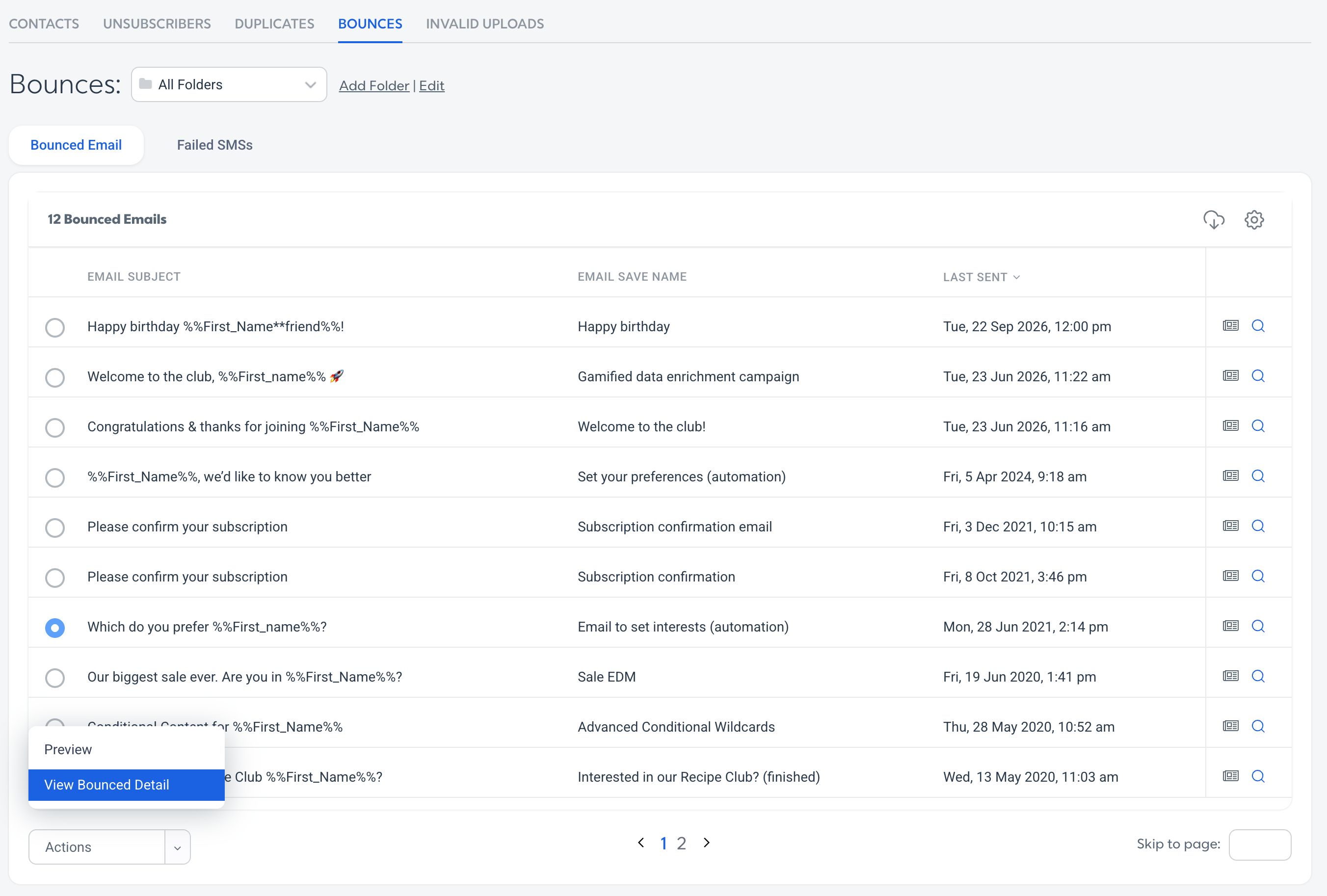The height and width of the screenshot is (896, 1327).
Task: Switch to the Contacts tab
Action: (44, 24)
